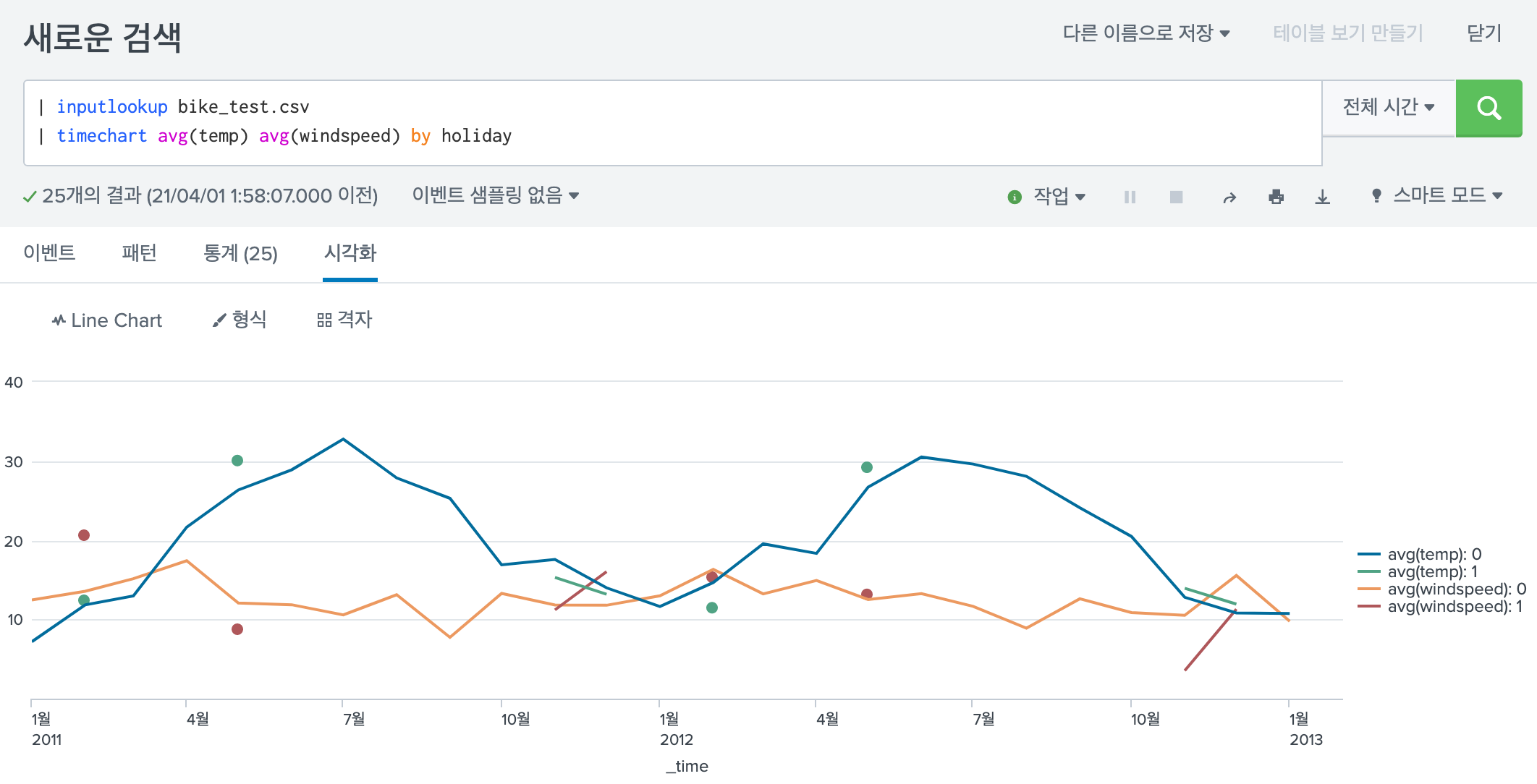The width and height of the screenshot is (1537, 784).
Task: Click the 2013 year label on x-axis
Action: [x=1306, y=740]
